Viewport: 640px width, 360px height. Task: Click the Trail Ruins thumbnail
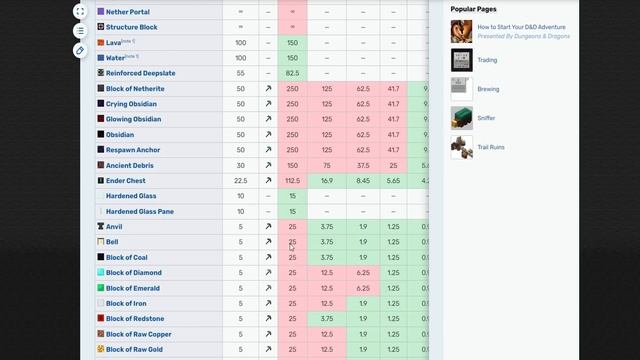pyautogui.click(x=462, y=147)
